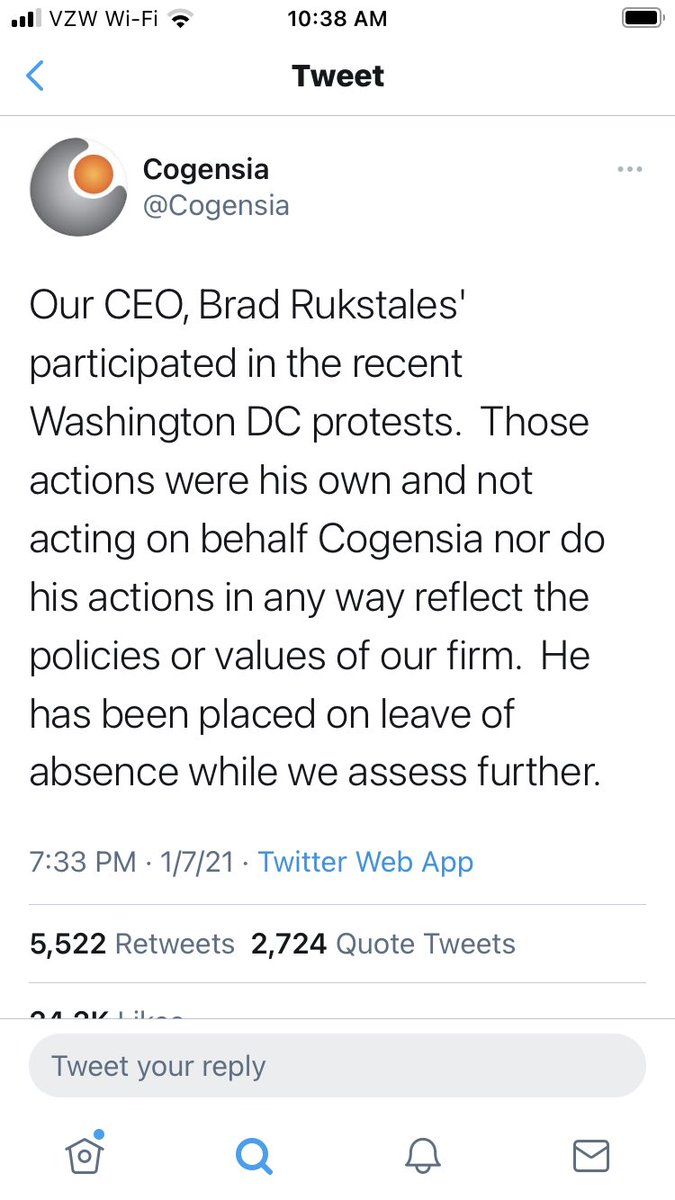View the 5,522 Retweets list
675x1200 pixels.
(132, 944)
